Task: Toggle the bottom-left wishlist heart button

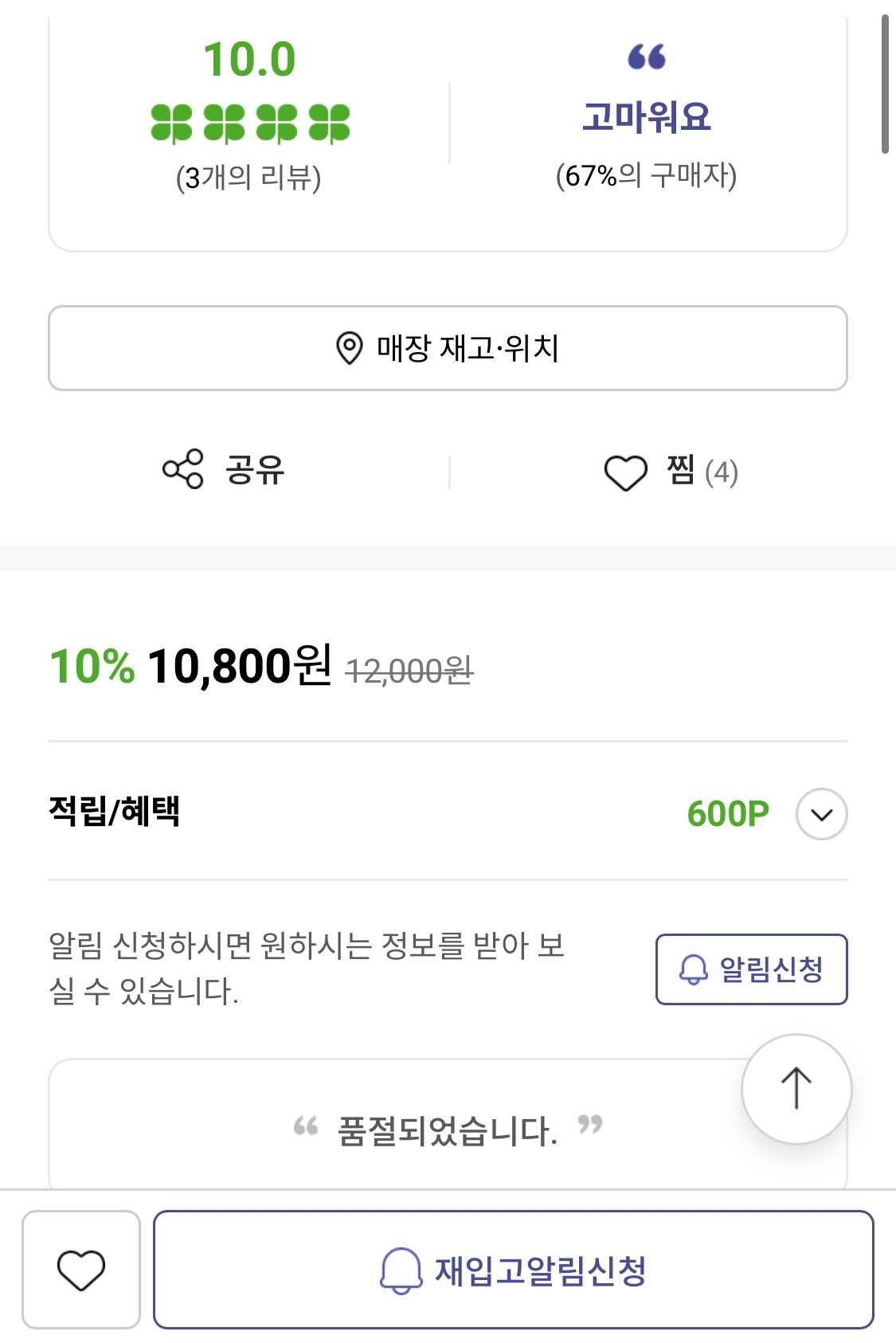Action: pos(81,1270)
